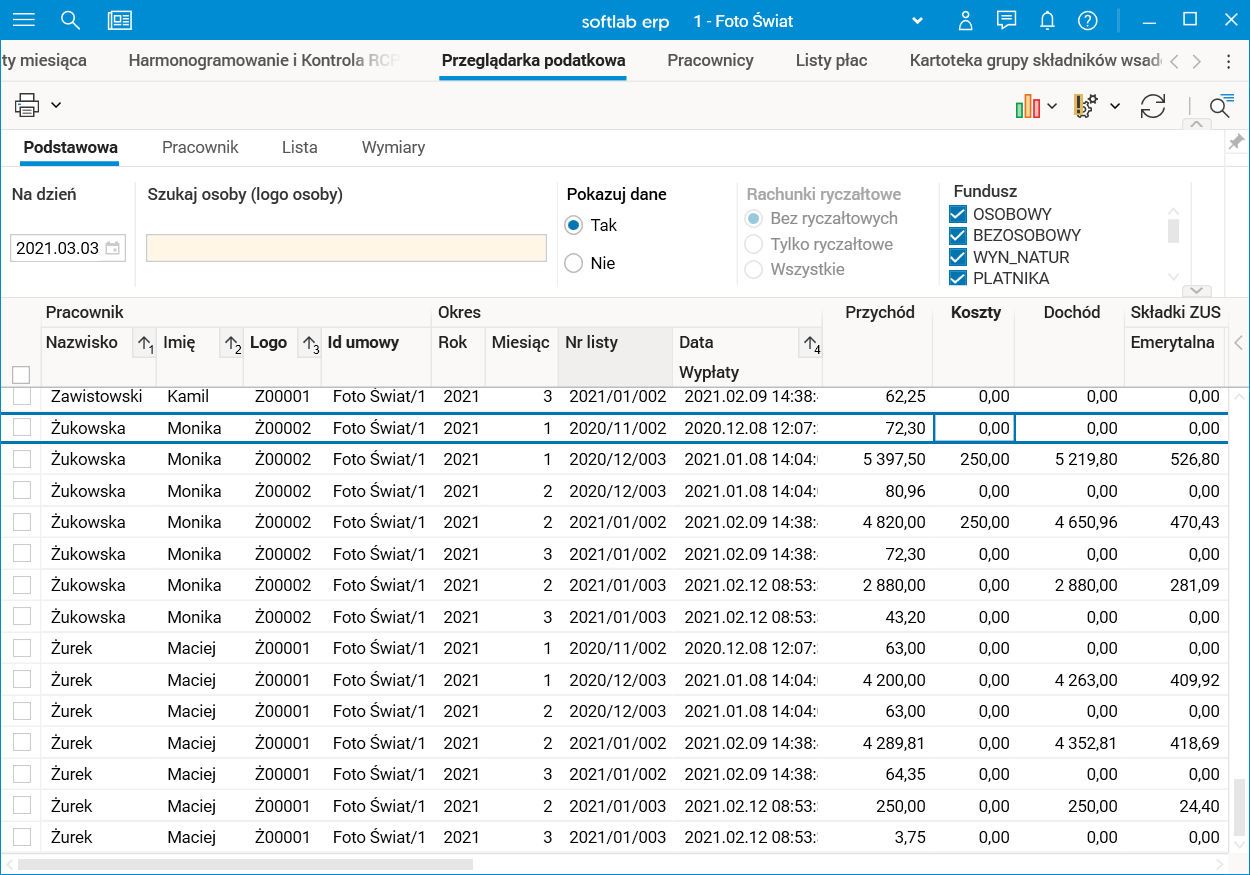Image resolution: width=1250 pixels, height=875 pixels.
Task: Open the news panel icon
Action: coord(120,20)
